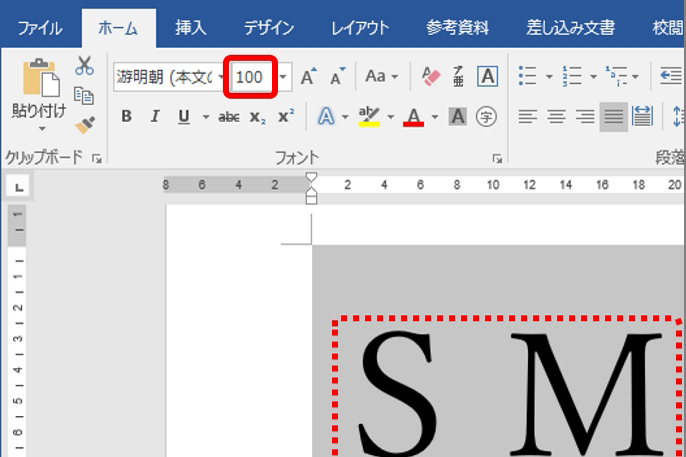
Task: Toggle underline formatting
Action: click(184, 116)
